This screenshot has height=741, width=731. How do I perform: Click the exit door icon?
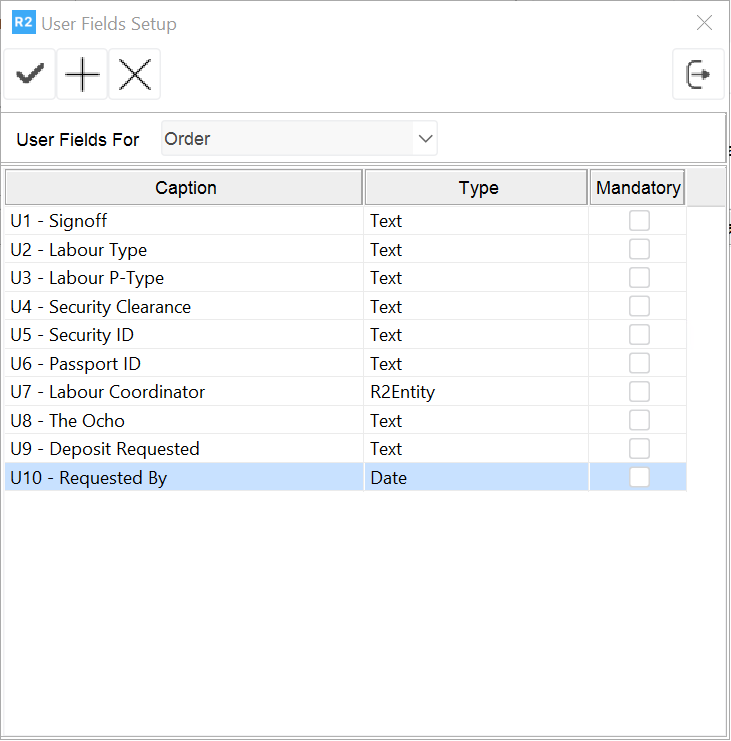coord(698,75)
